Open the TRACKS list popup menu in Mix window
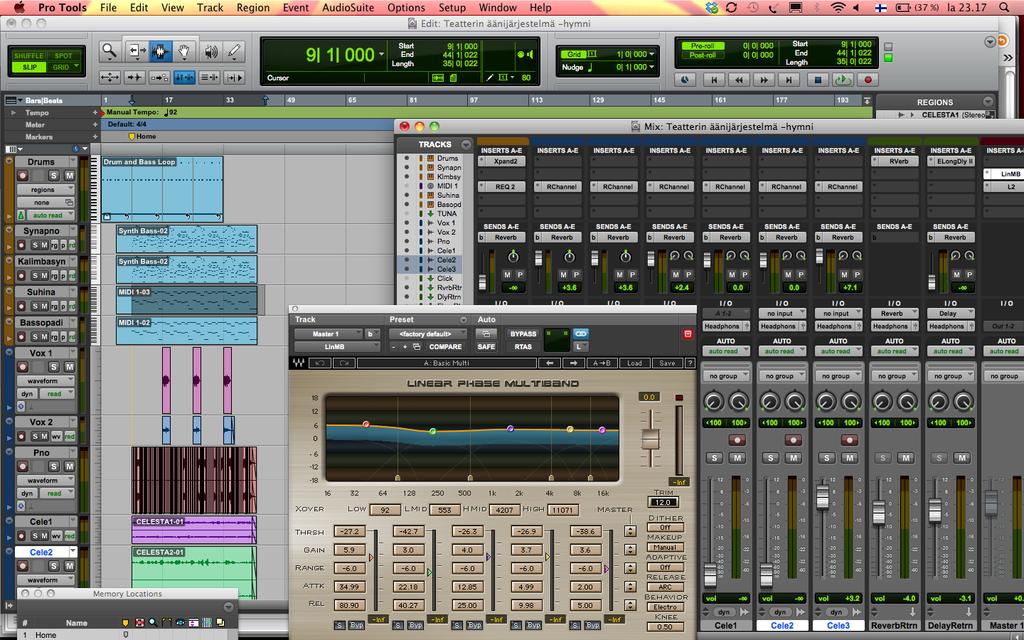The width and height of the screenshot is (1024, 640). pyautogui.click(x=466, y=144)
